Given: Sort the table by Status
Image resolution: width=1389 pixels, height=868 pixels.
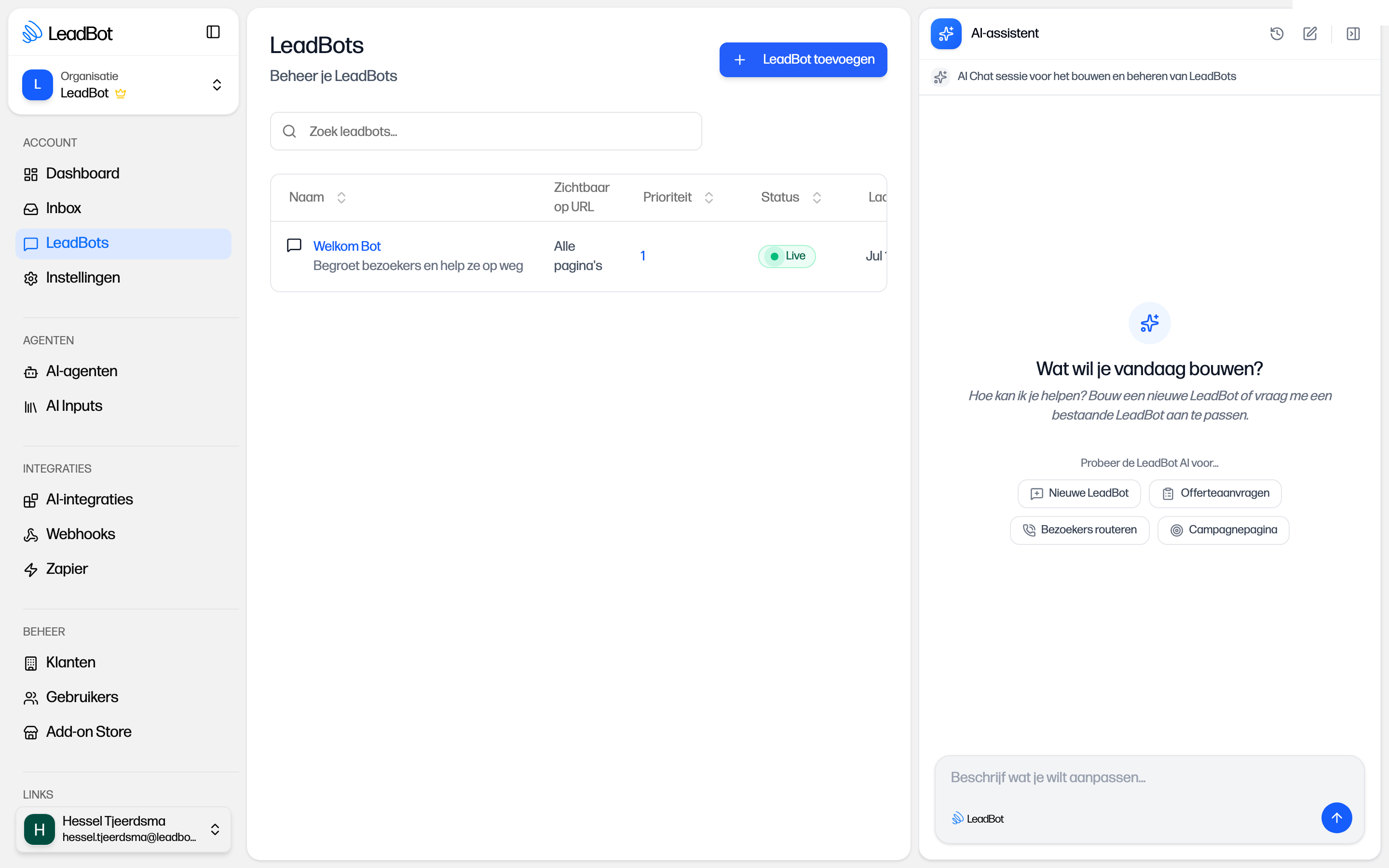Looking at the screenshot, I should [791, 198].
